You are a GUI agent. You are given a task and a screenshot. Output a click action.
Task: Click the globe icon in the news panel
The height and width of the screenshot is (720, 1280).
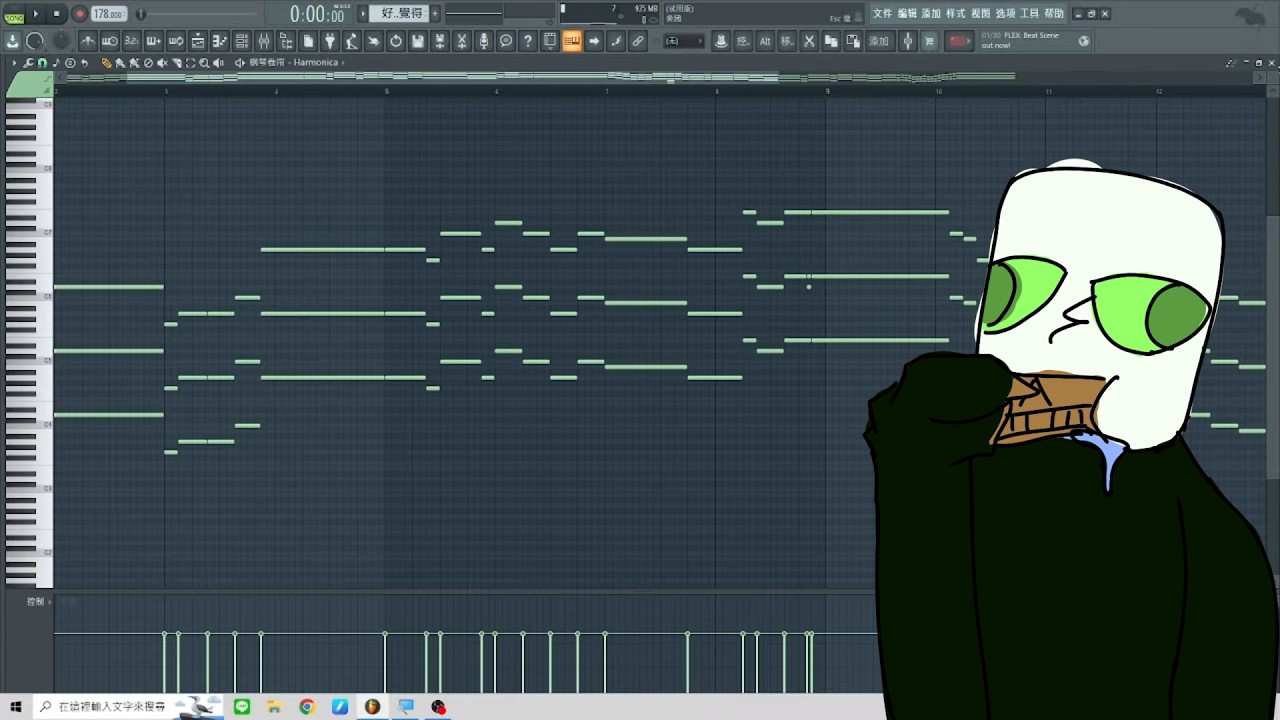coord(1084,40)
